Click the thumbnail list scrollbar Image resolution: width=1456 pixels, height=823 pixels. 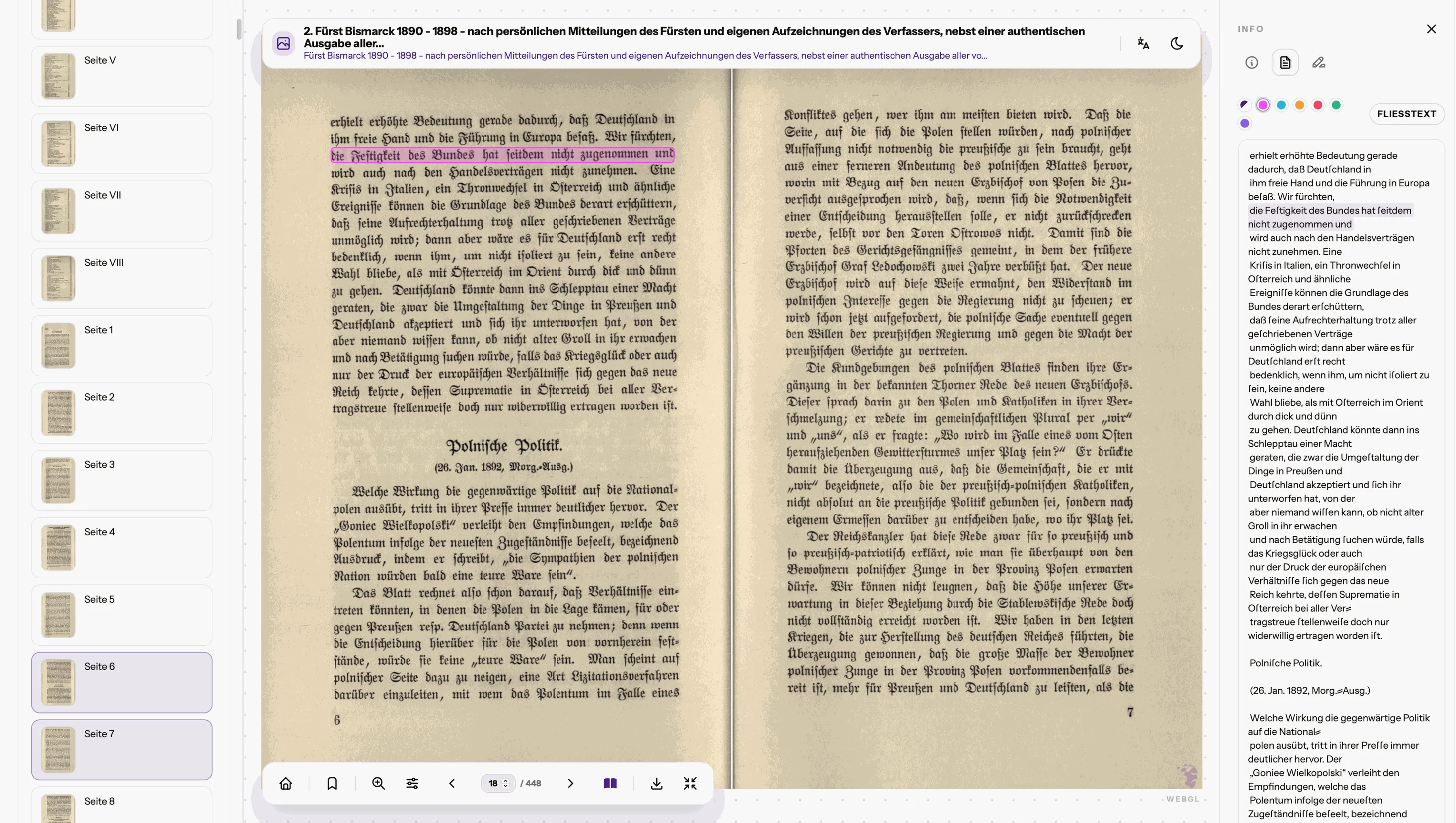tap(239, 30)
